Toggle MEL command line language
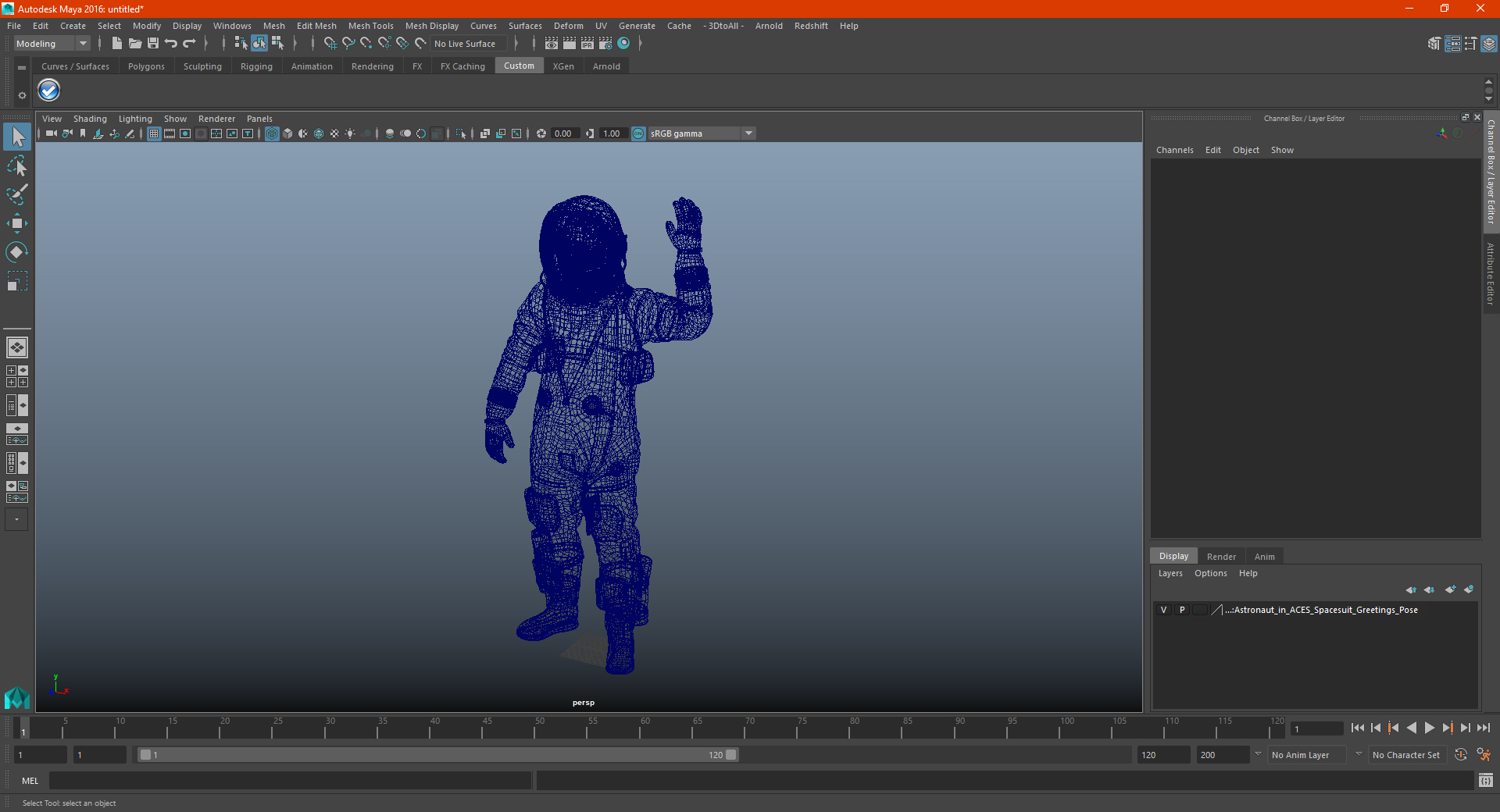 point(30,781)
